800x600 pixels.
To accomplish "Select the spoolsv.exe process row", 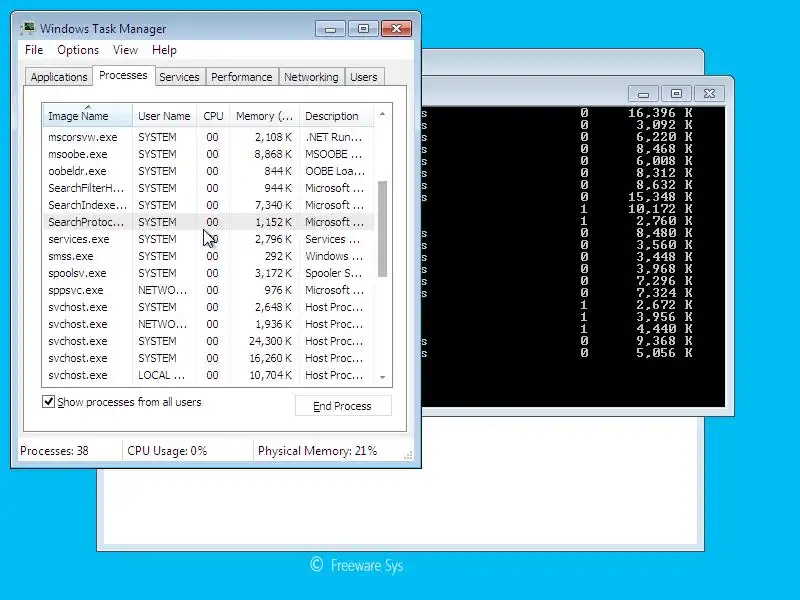I will (x=208, y=273).
